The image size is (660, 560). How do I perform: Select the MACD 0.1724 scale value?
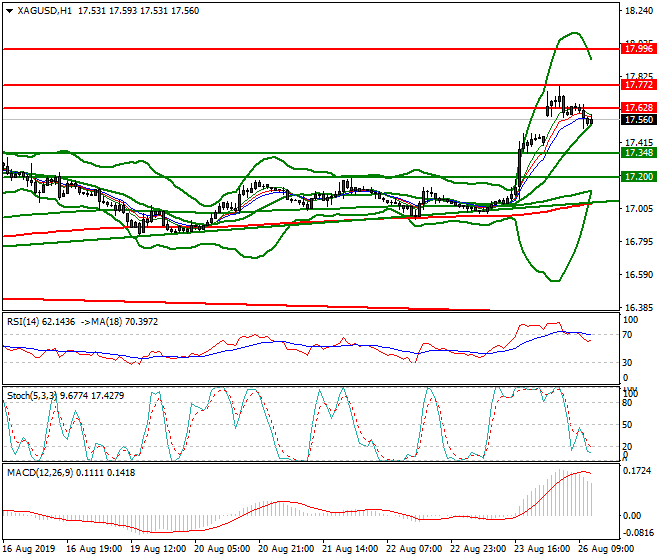pyautogui.click(x=637, y=471)
